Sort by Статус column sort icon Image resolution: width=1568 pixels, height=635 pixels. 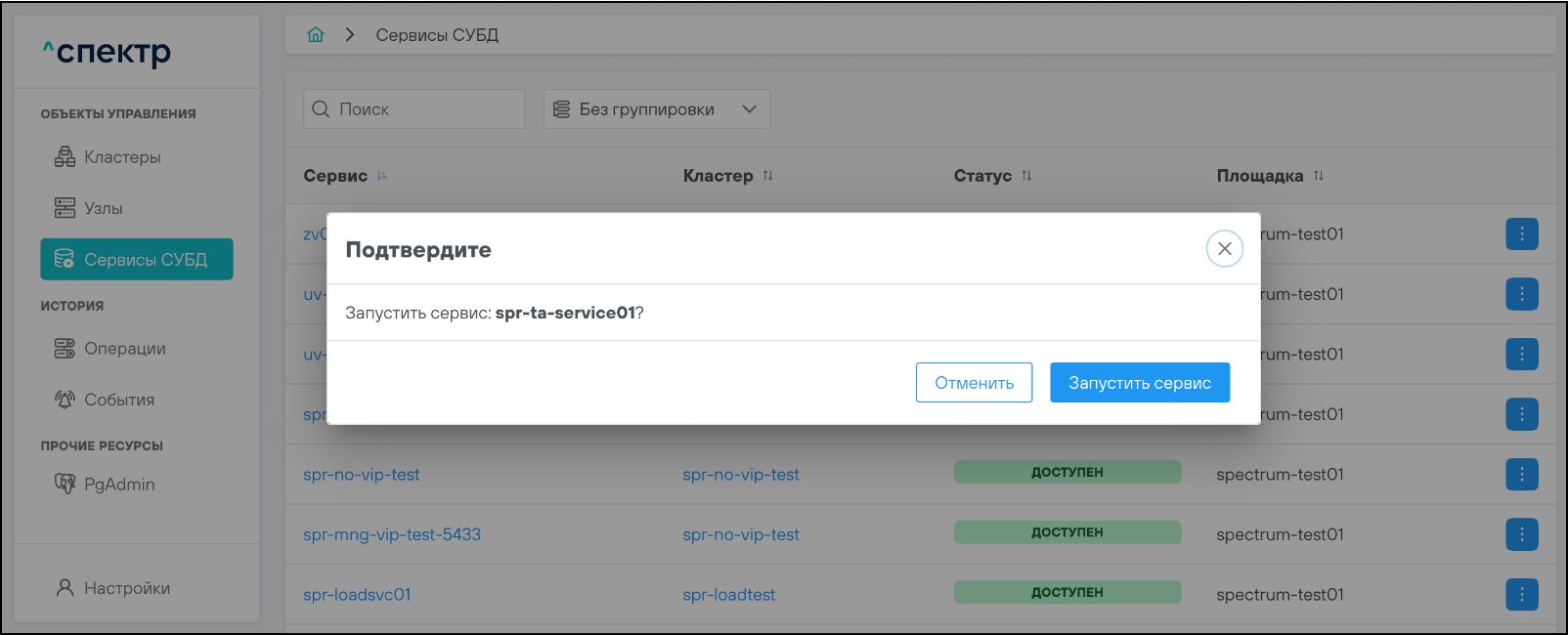[1026, 176]
